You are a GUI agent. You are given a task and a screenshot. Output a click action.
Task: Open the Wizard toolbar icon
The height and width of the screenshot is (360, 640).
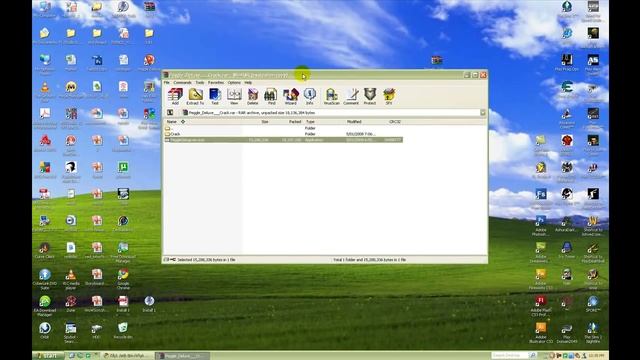pos(291,96)
